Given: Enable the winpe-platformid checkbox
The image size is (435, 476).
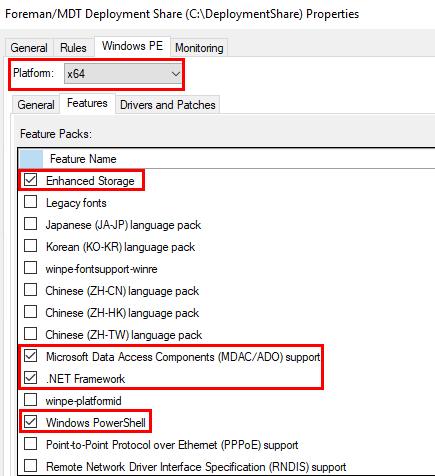Looking at the screenshot, I should 30,400.
